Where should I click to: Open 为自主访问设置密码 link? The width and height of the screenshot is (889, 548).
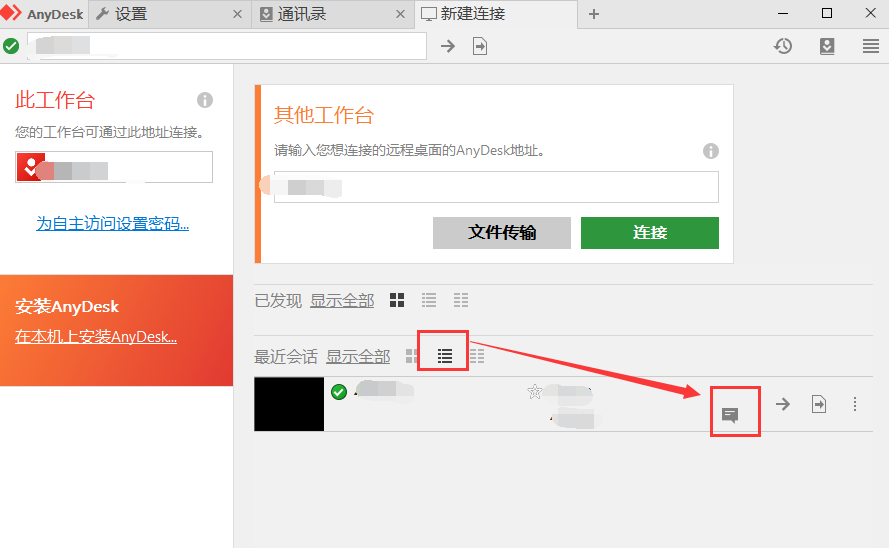tap(112, 223)
